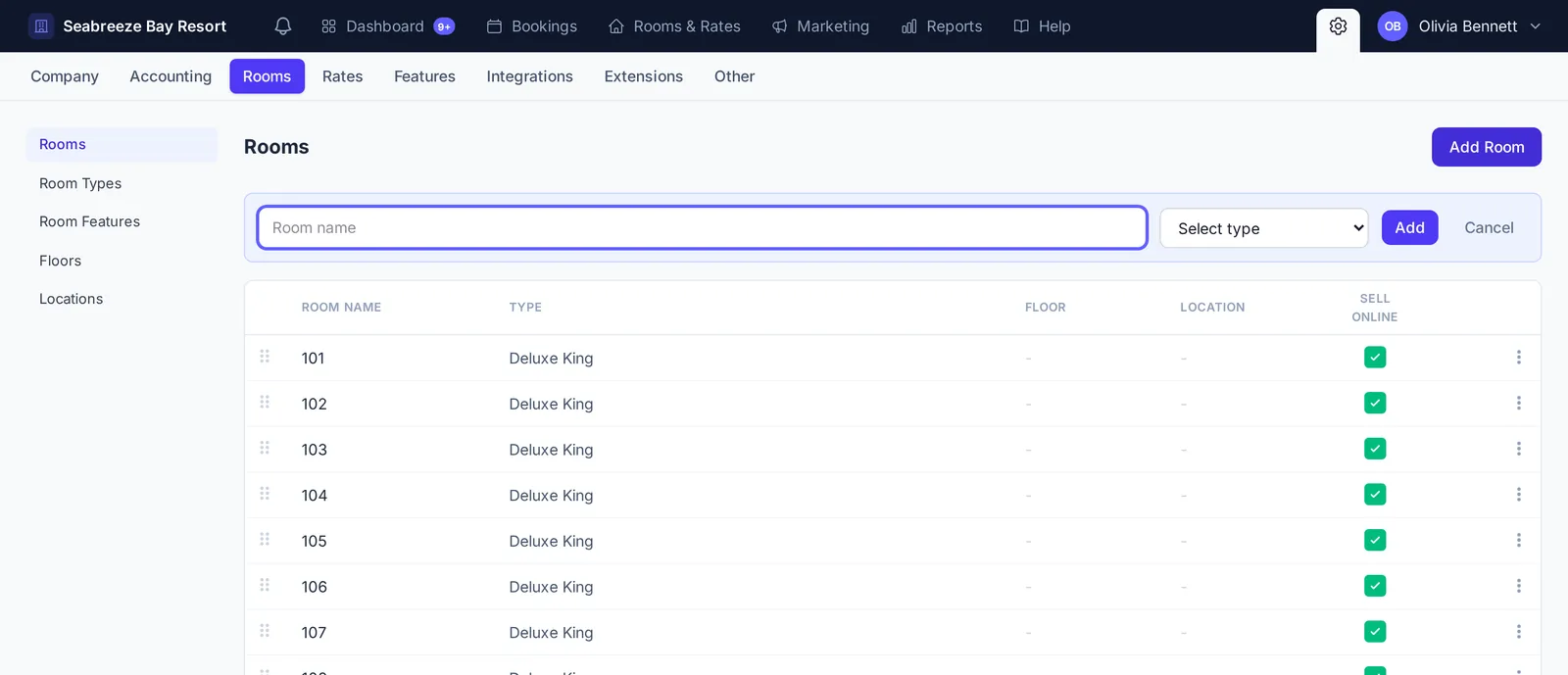Click room name 101 cell
This screenshot has height=675, width=1568.
313,359
